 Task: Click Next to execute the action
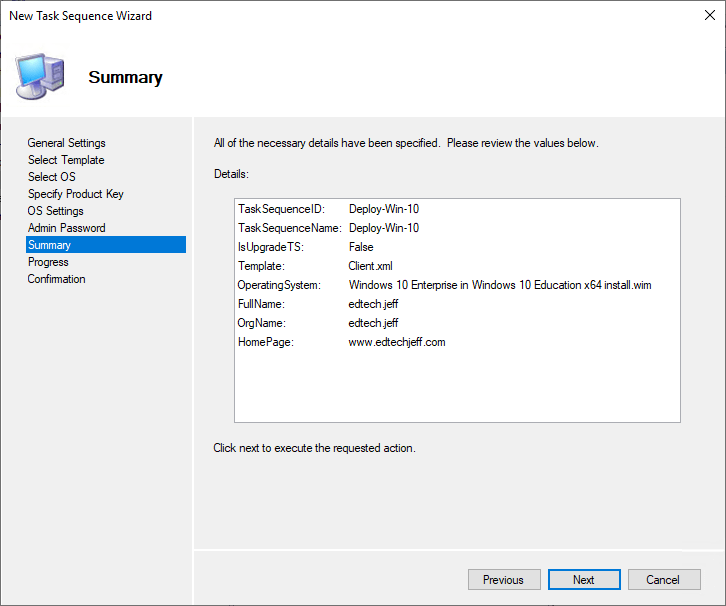pos(583,580)
